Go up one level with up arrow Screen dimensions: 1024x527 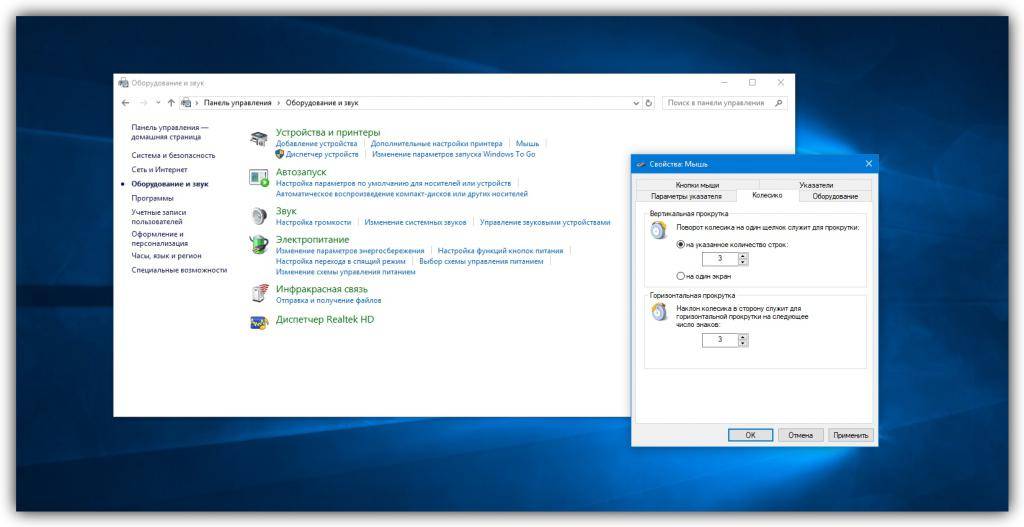(171, 103)
